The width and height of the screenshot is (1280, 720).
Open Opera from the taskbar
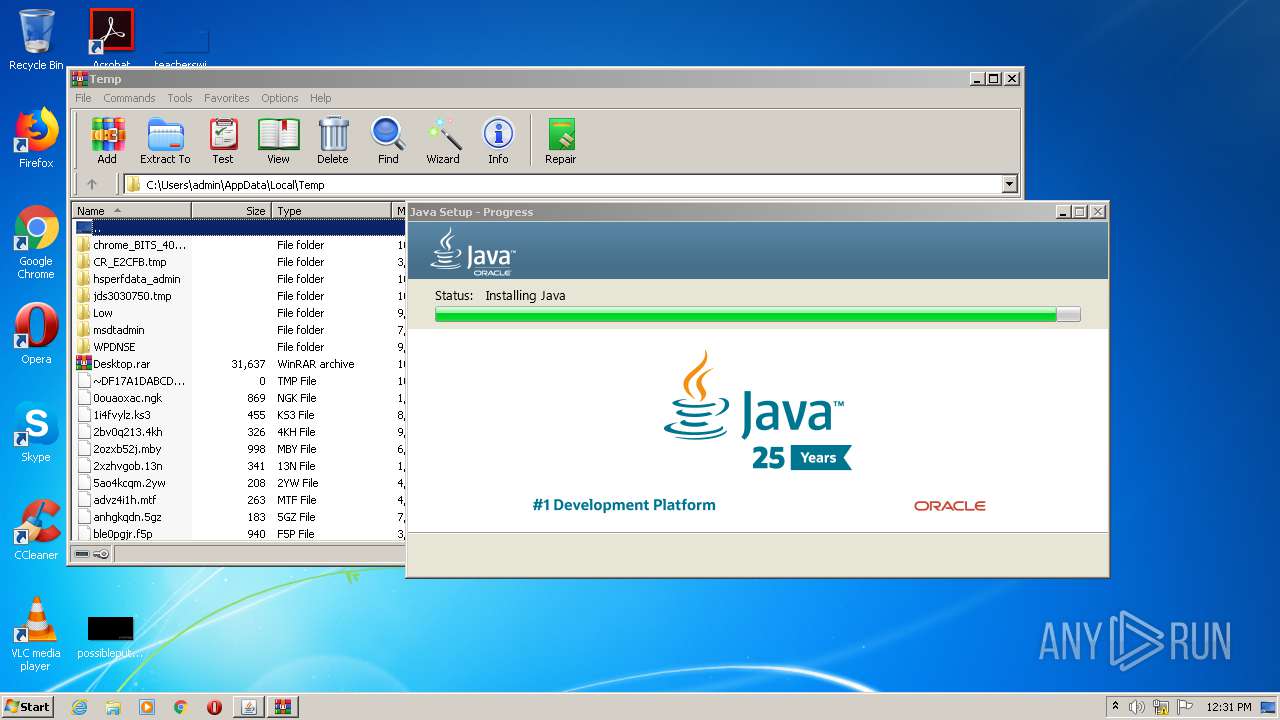tap(214, 707)
